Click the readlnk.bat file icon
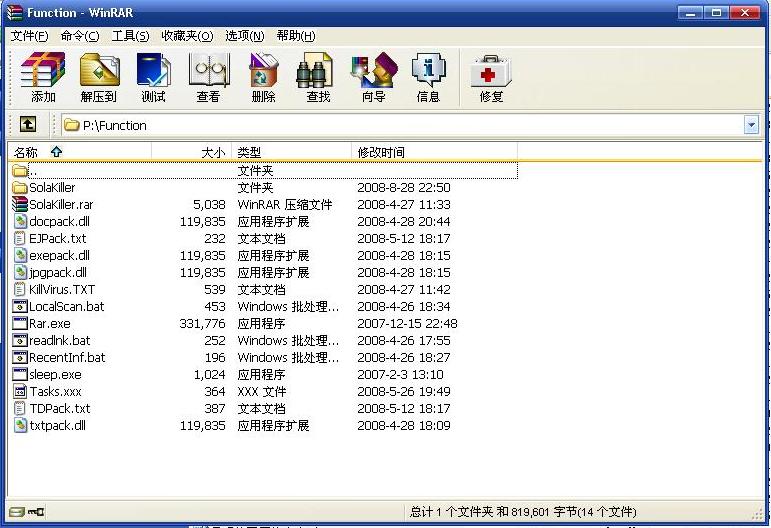Screen dimensions: 771x528 pyautogui.click(x=20, y=340)
